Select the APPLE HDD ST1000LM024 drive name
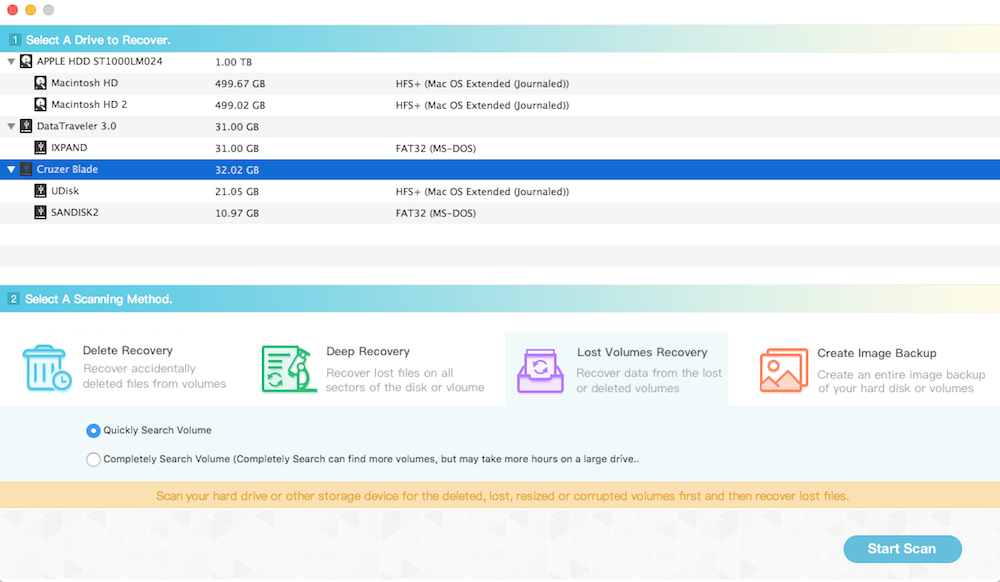The width and height of the screenshot is (1000, 582). pyautogui.click(x=99, y=61)
